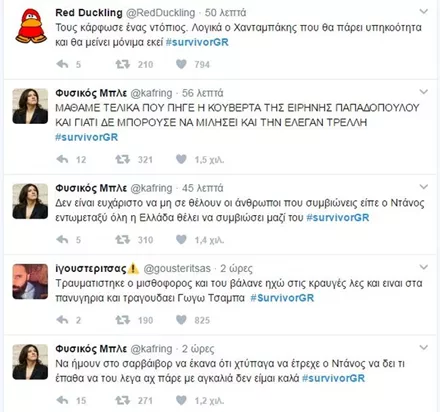Viewport: 440px width, 412px height.
Task: Click the reply icon showing 12 replies
Action: [x=62, y=159]
